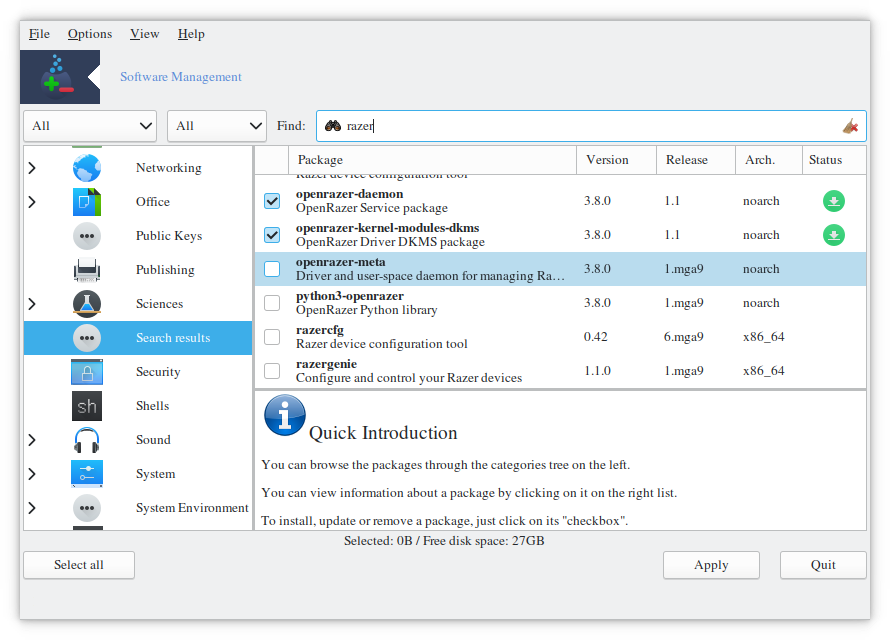Click the Quit button
890x640 pixels.
823,565
